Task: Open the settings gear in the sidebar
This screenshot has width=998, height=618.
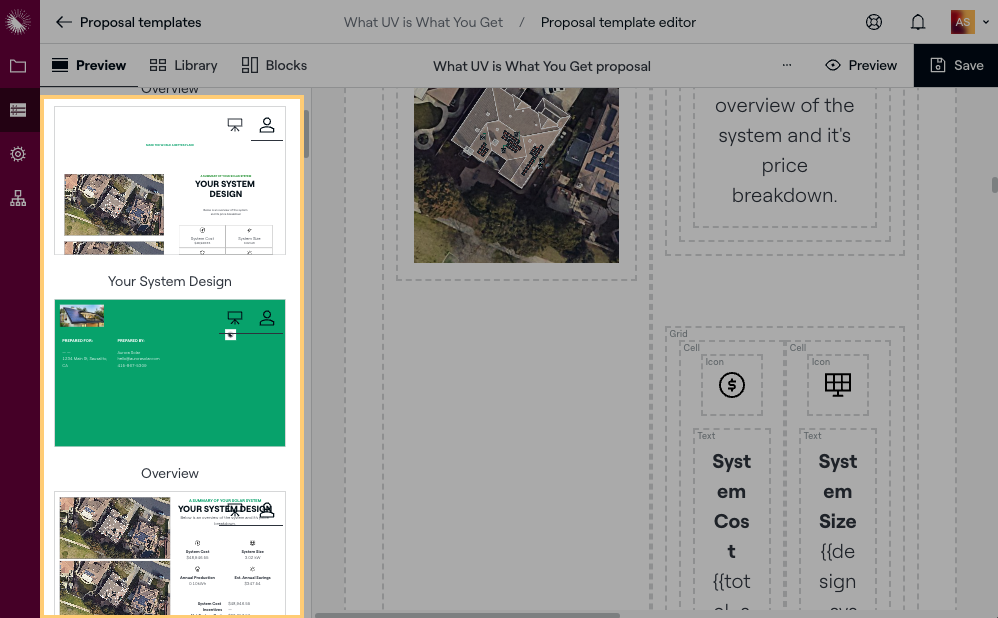Action: [18, 154]
